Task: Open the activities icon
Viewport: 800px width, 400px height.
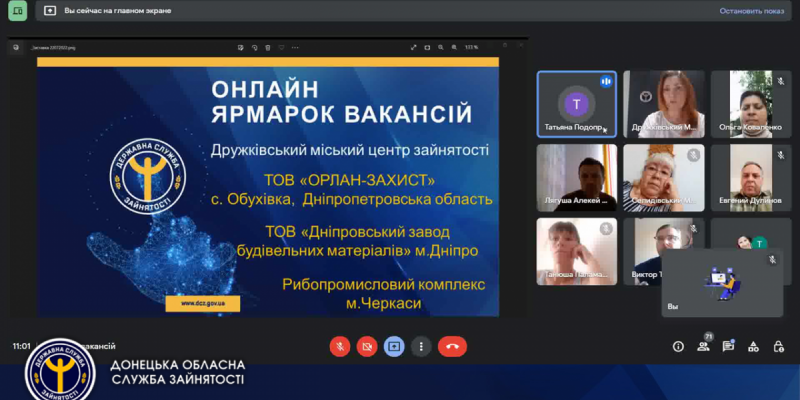Action: coord(754,346)
